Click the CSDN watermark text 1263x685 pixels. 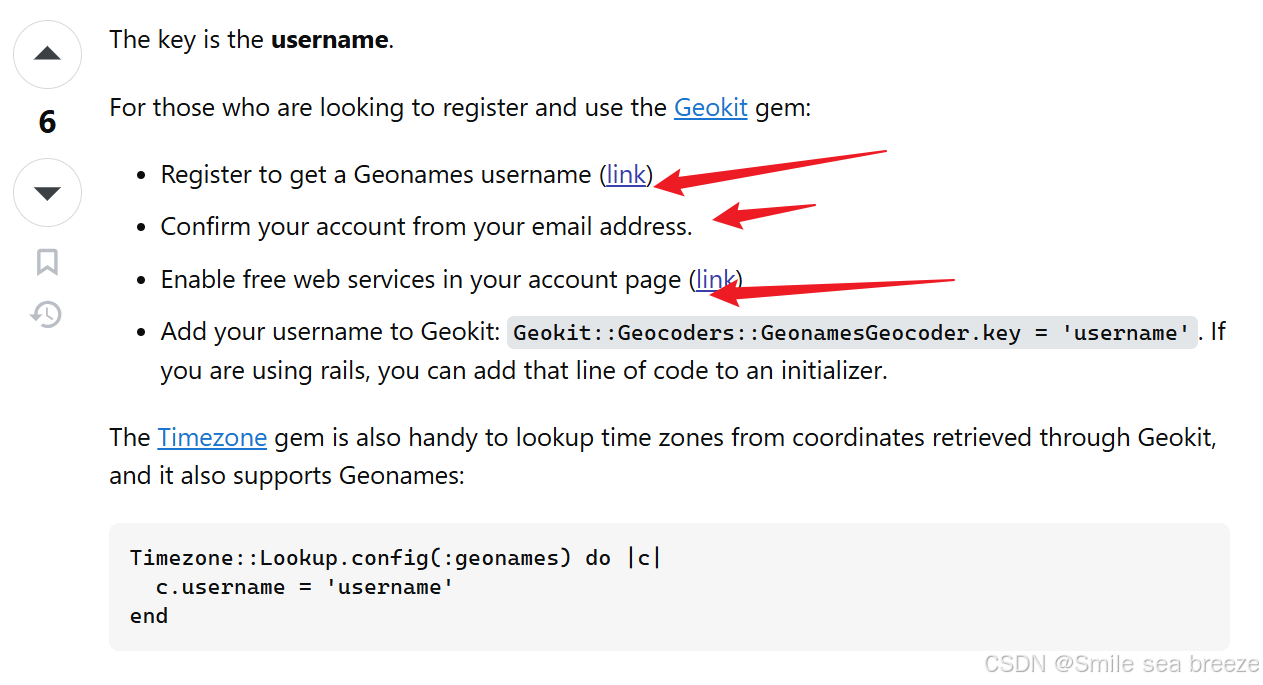pyautogui.click(x=1120, y=663)
